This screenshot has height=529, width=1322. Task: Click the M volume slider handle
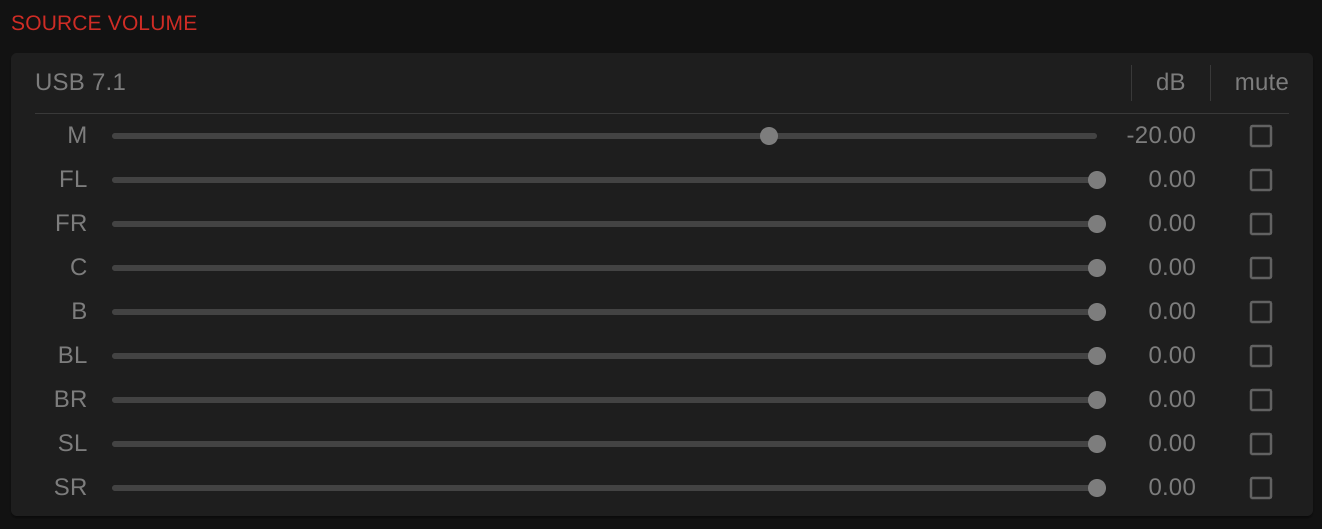pos(769,136)
